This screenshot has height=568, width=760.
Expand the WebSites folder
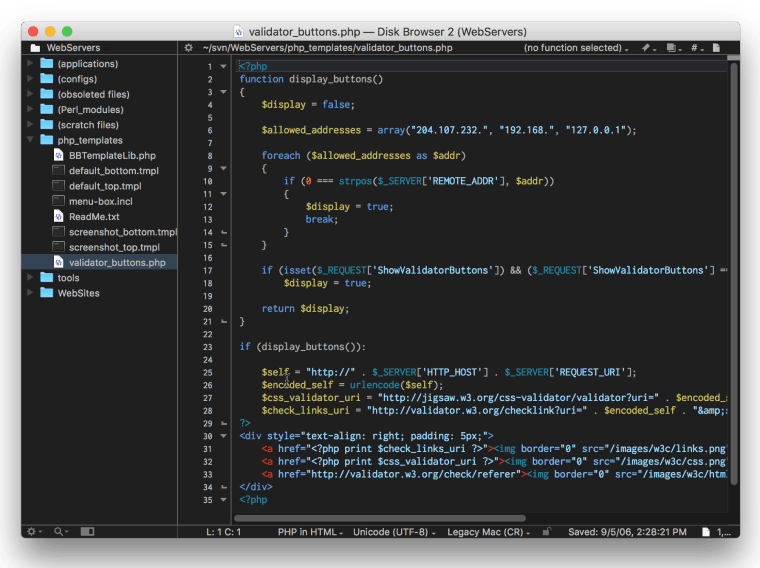(x=30, y=293)
